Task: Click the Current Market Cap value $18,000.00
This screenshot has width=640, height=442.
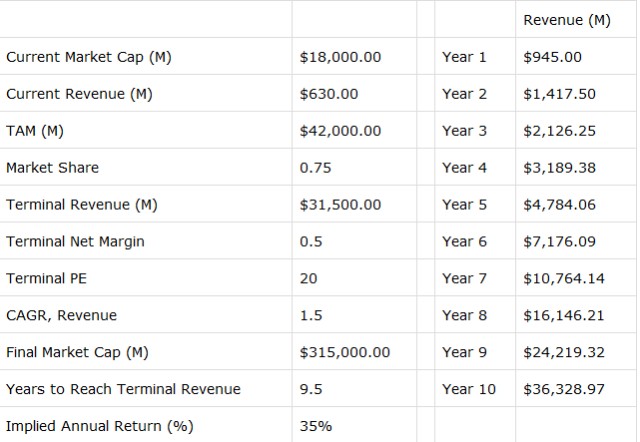Action: (340, 57)
